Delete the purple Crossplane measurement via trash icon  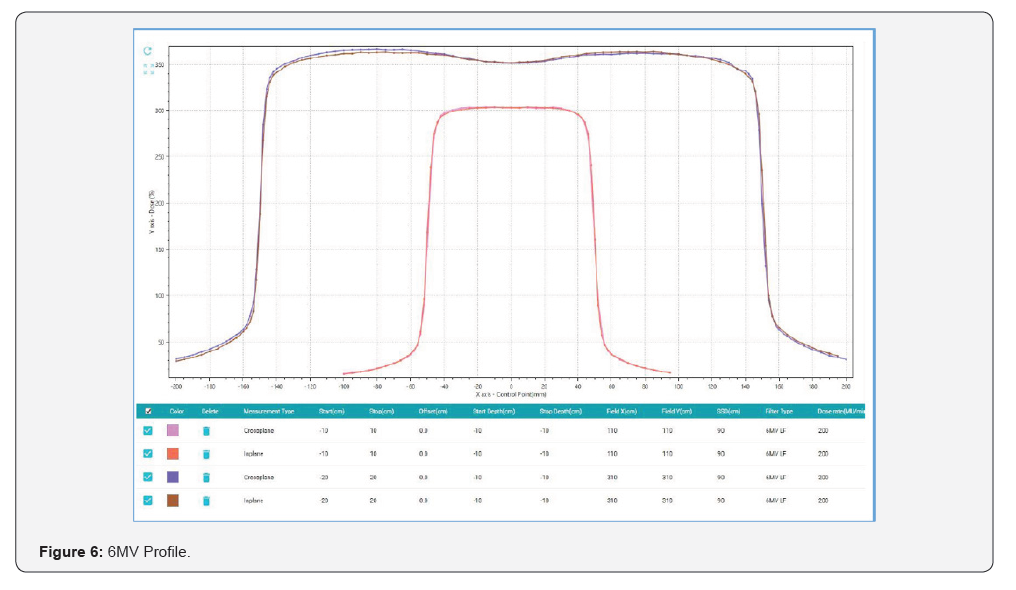click(206, 477)
